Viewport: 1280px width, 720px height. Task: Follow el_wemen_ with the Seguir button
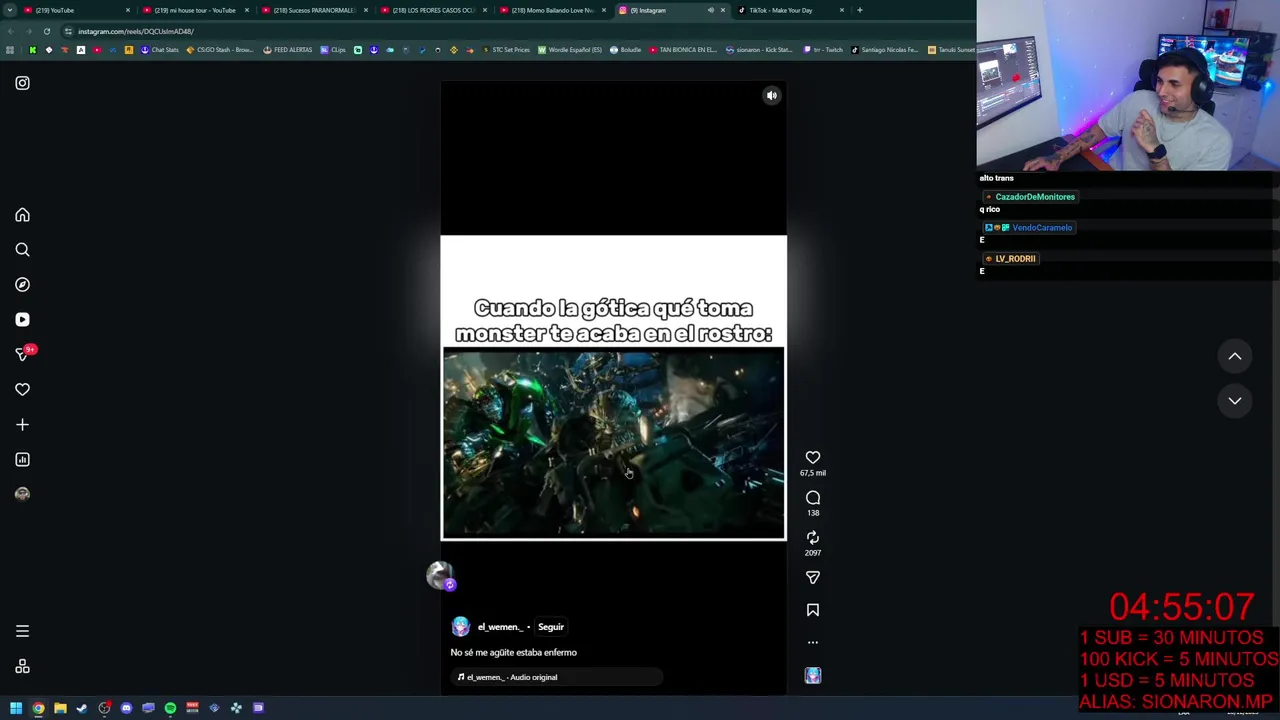click(x=551, y=627)
